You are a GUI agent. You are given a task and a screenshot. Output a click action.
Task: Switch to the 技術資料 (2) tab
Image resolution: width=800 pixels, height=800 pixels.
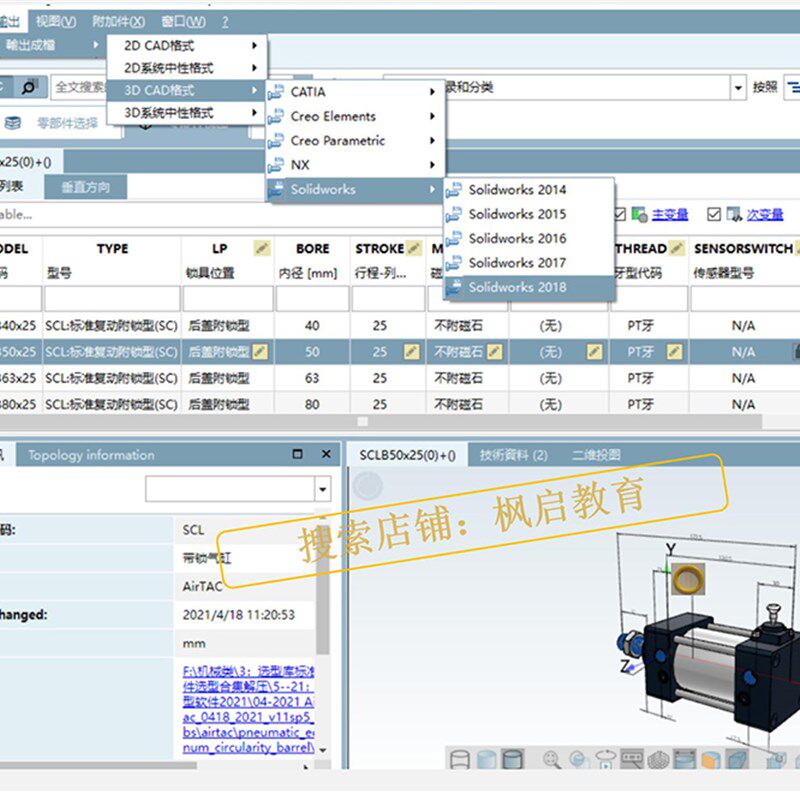[x=513, y=455]
